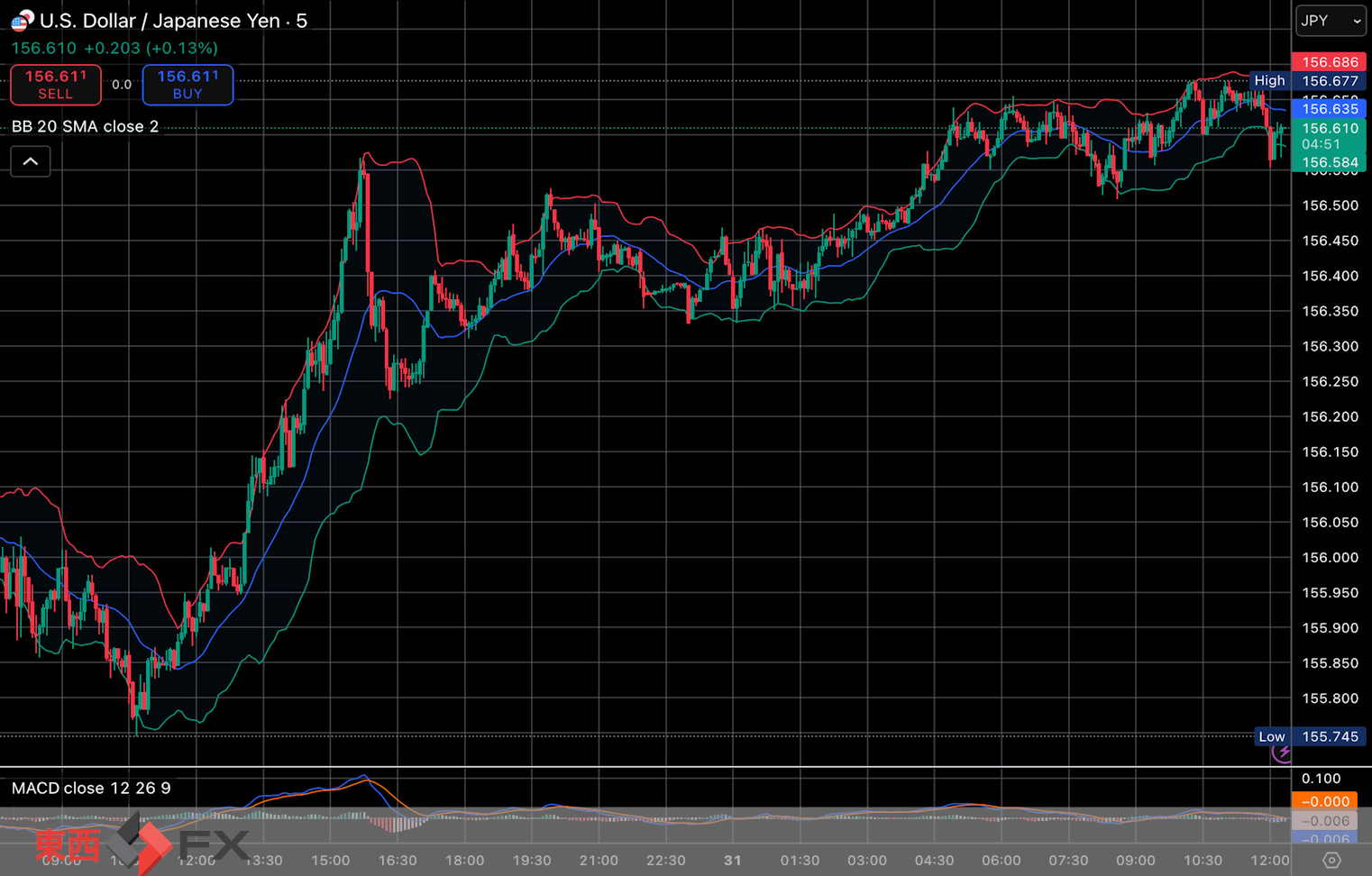Open chart settings hexagon icon
Viewport: 1372px width, 876px height.
1331,861
